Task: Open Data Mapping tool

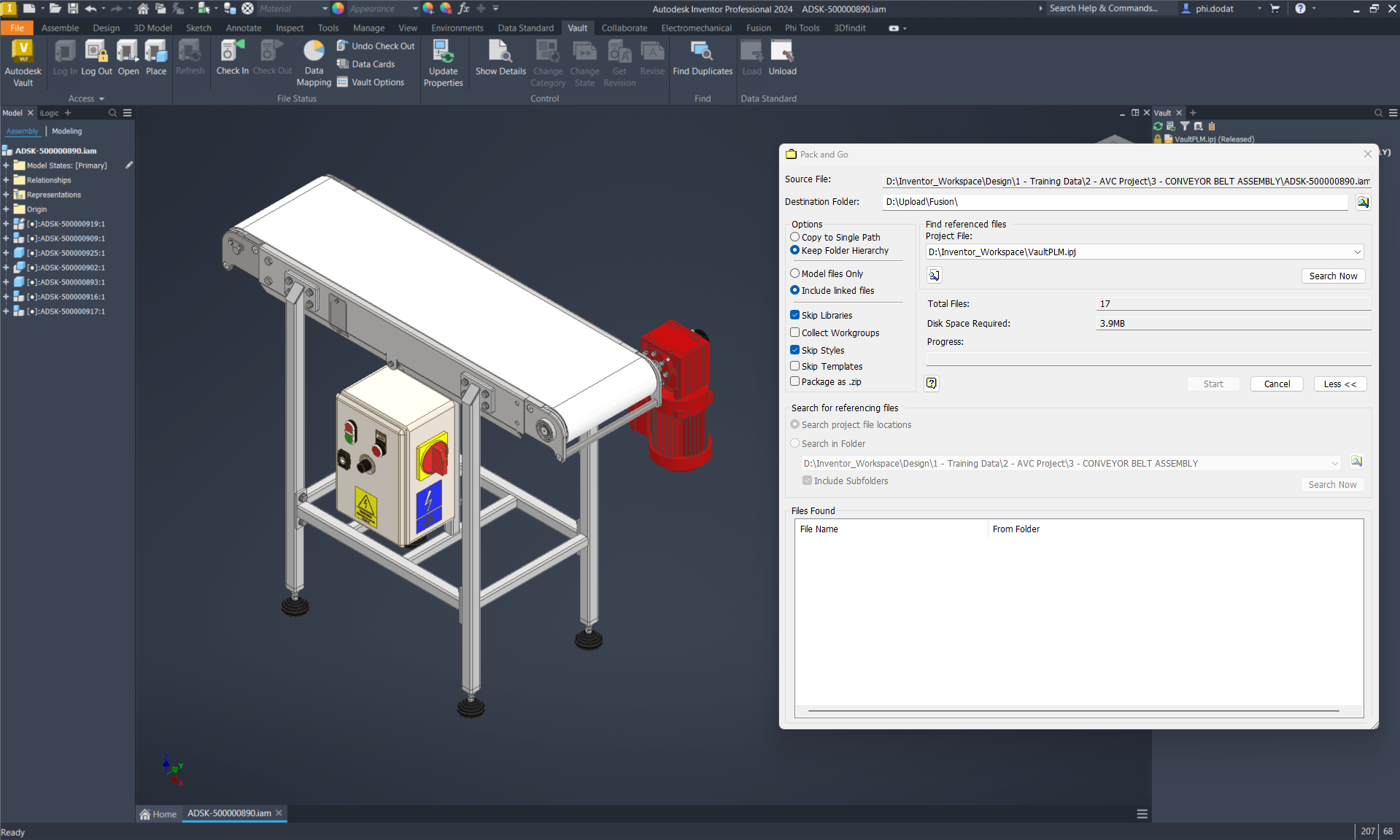Action: [x=314, y=63]
